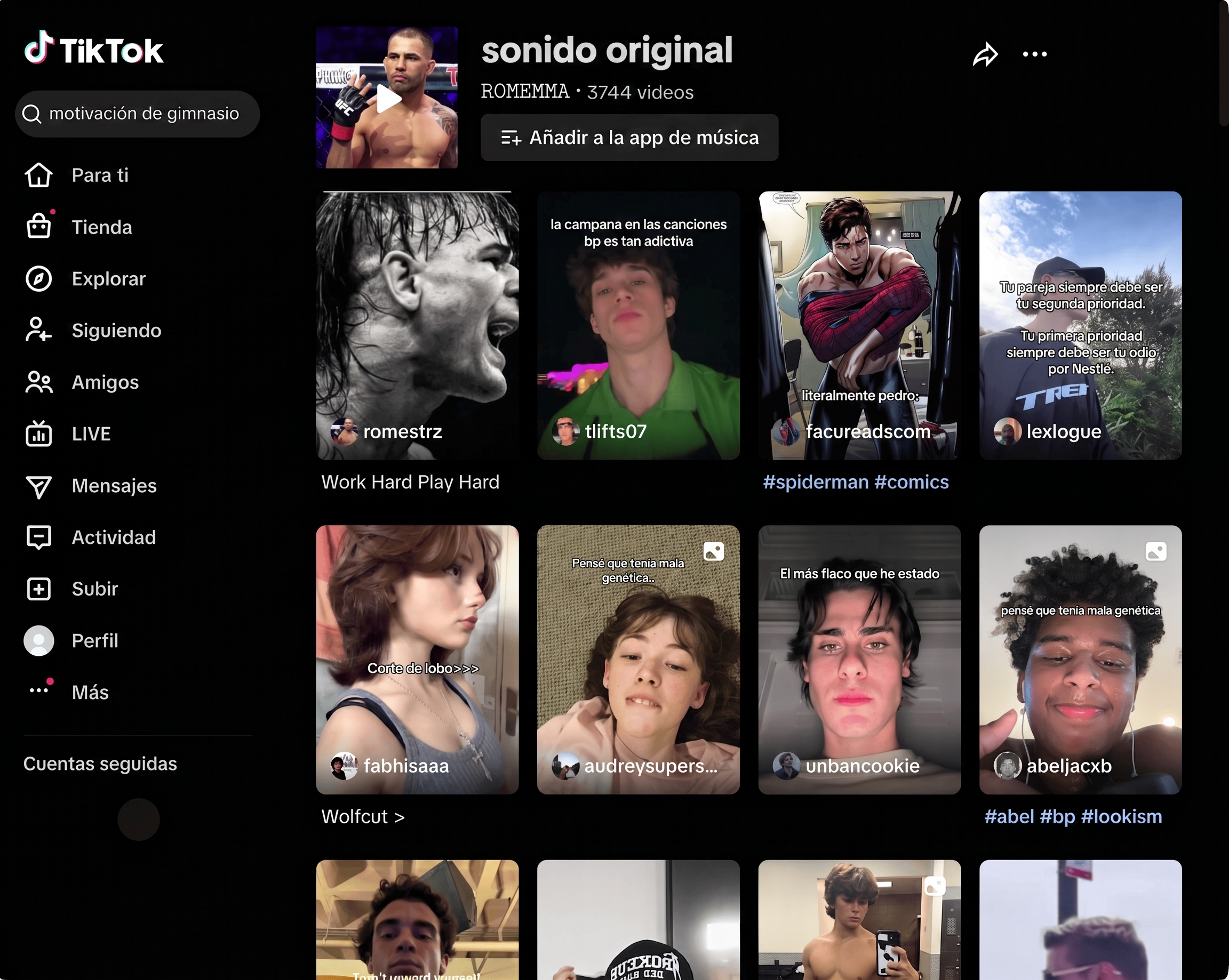Viewport: 1229px width, 980px height.
Task: Select Explorar in the sidebar
Action: pos(109,279)
